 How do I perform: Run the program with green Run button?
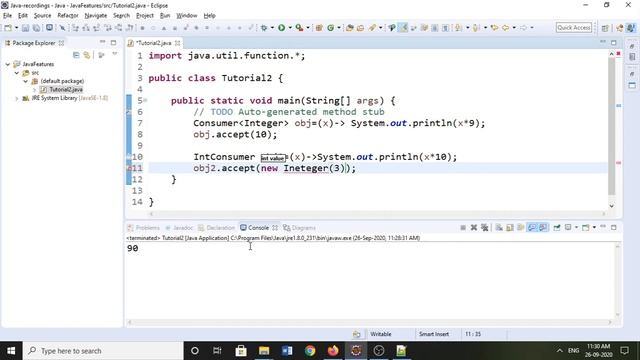281,28
